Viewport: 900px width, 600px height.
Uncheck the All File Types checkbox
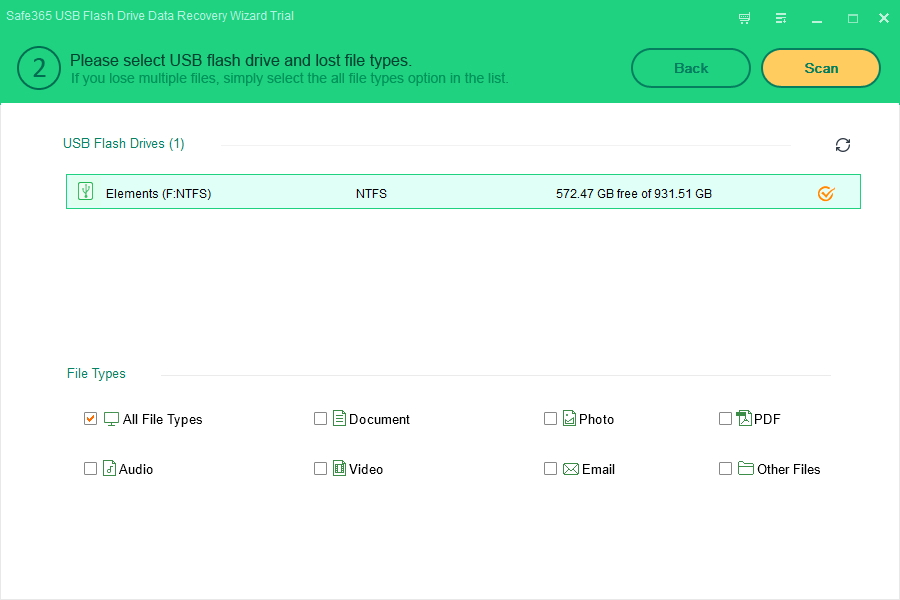tap(90, 419)
